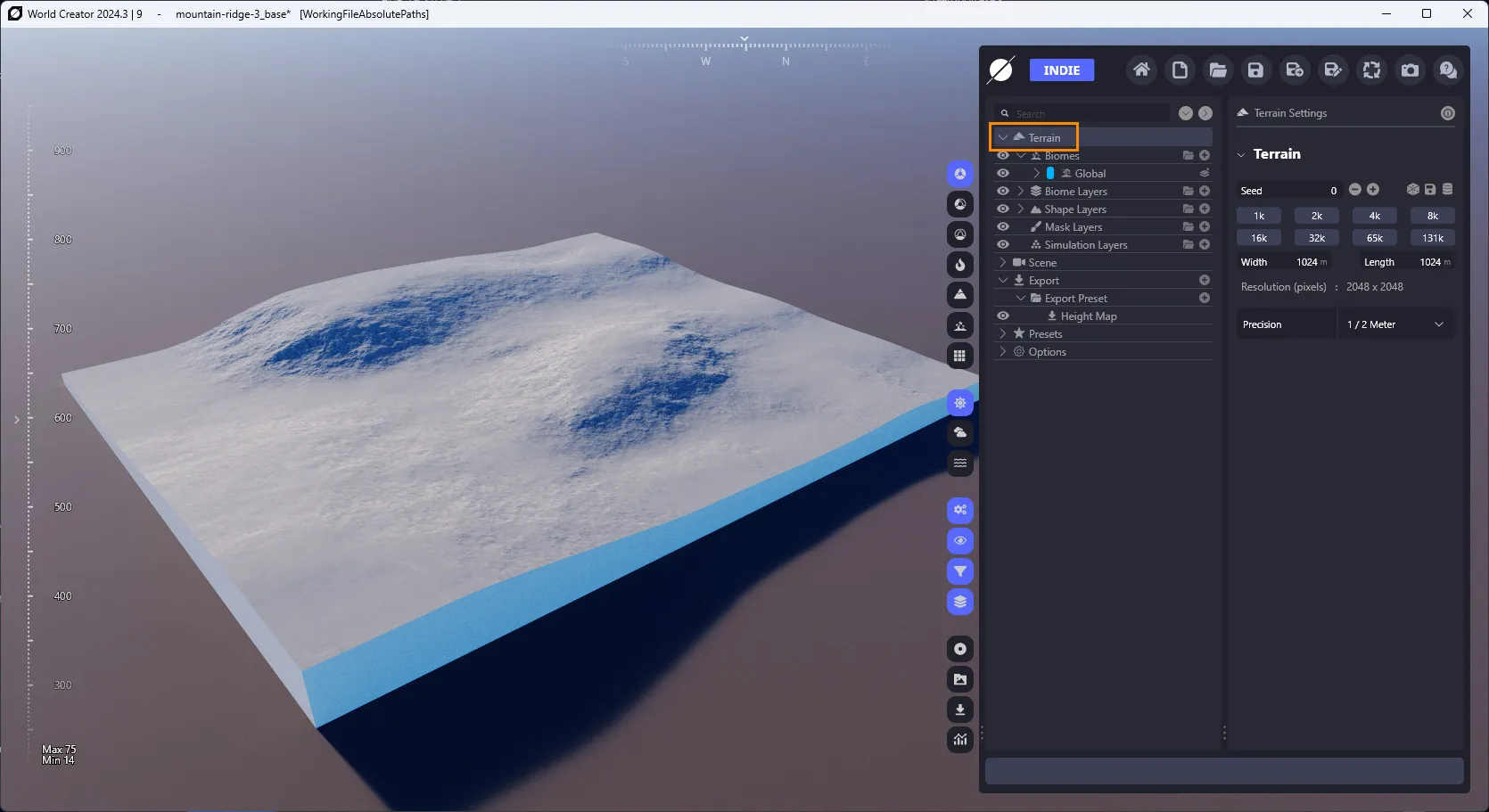Click the blue Global biome color swatch
The height and width of the screenshot is (812, 1489).
1050,173
